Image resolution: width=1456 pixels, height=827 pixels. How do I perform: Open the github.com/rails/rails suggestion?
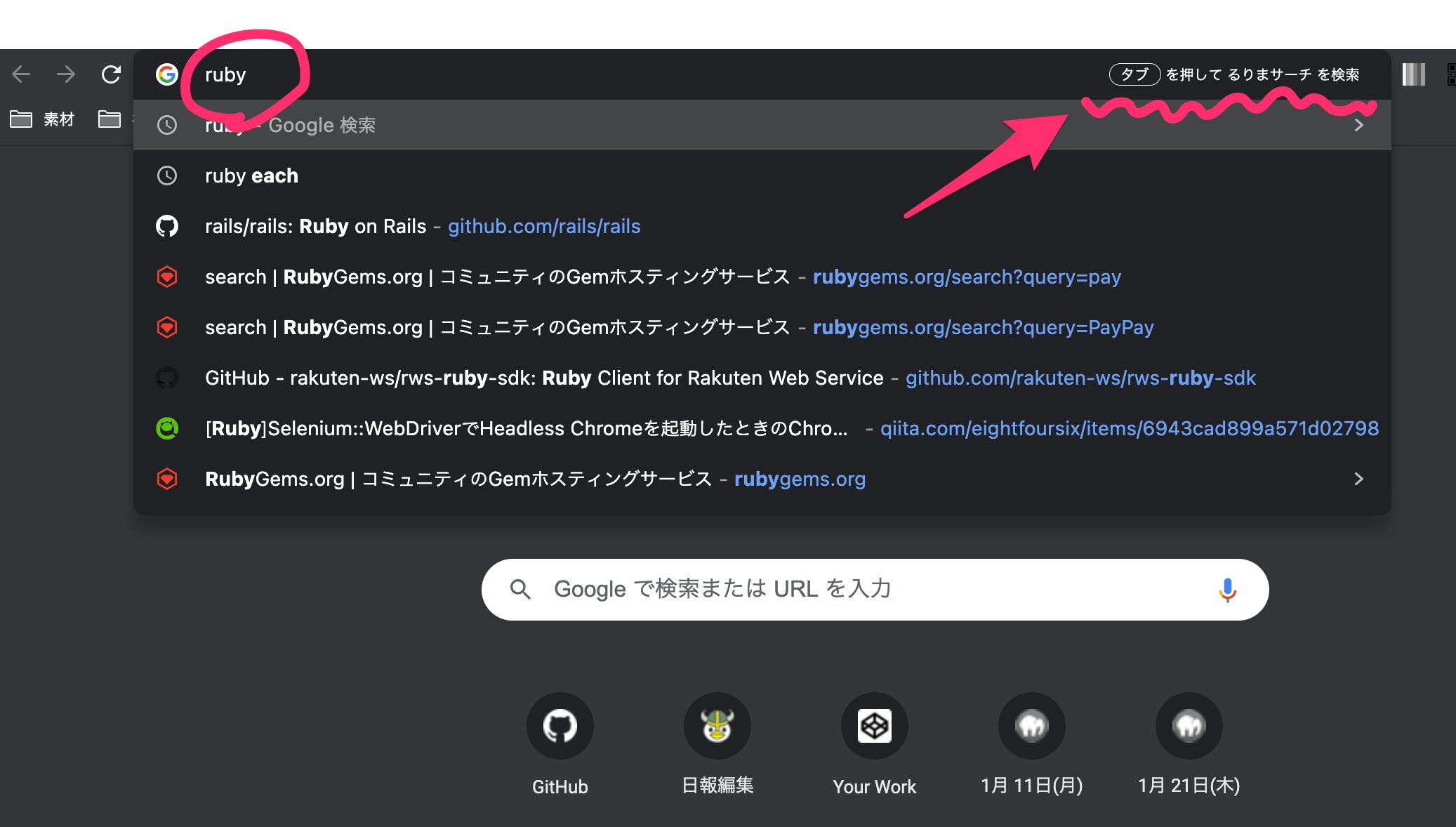click(x=762, y=226)
